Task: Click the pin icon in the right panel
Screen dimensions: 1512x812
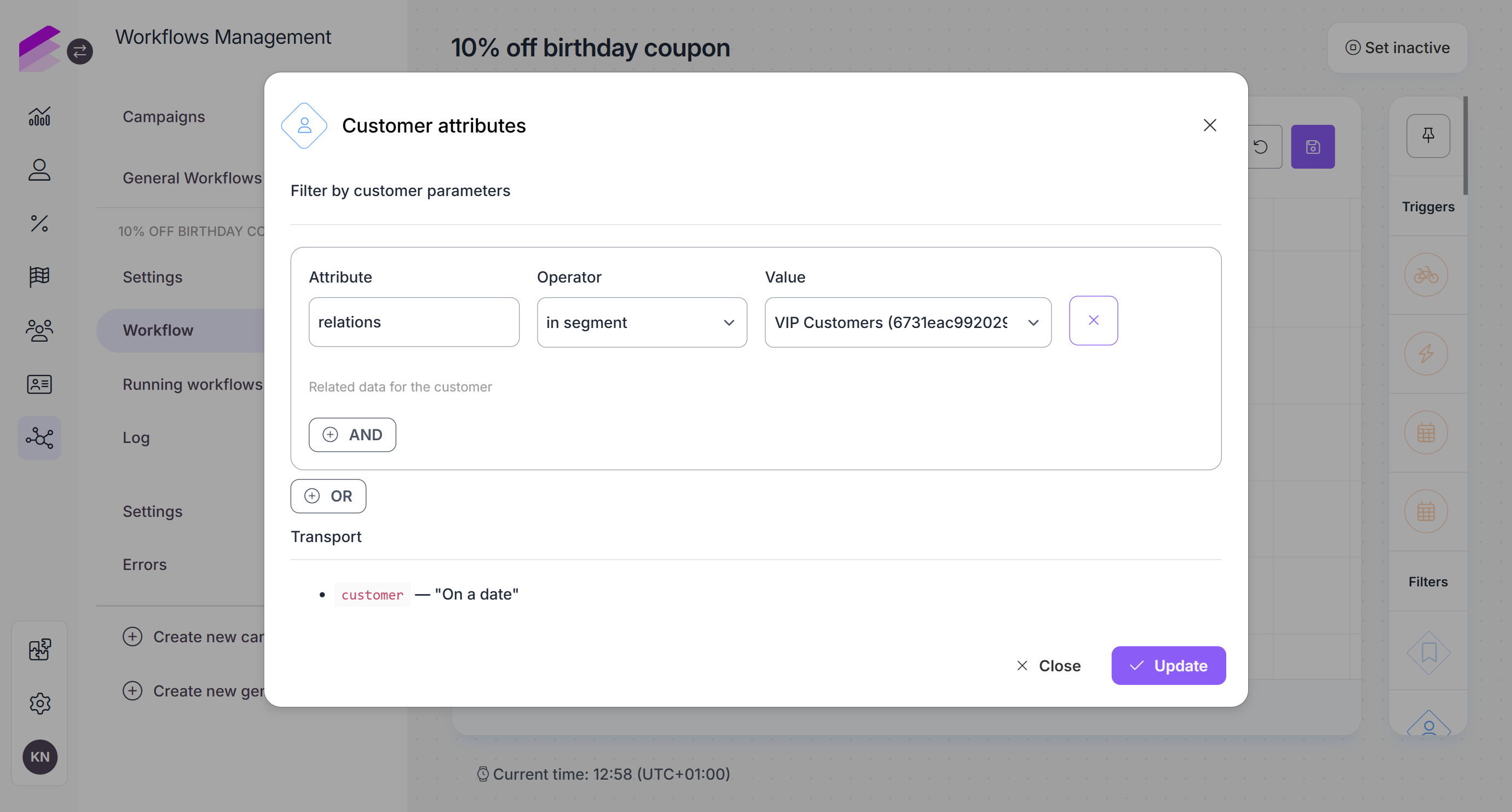Action: pyautogui.click(x=1428, y=136)
